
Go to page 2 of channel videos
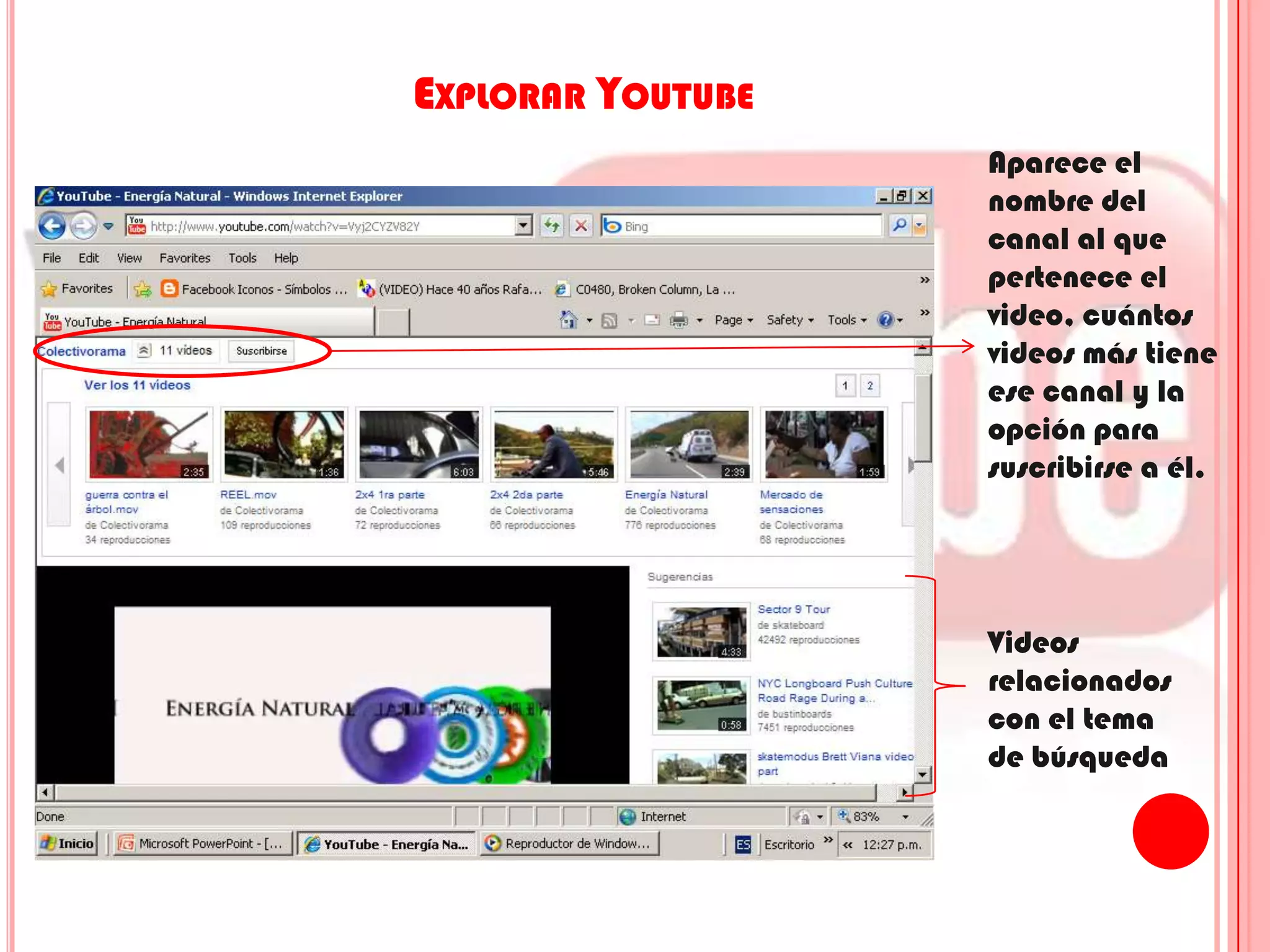click(x=870, y=386)
